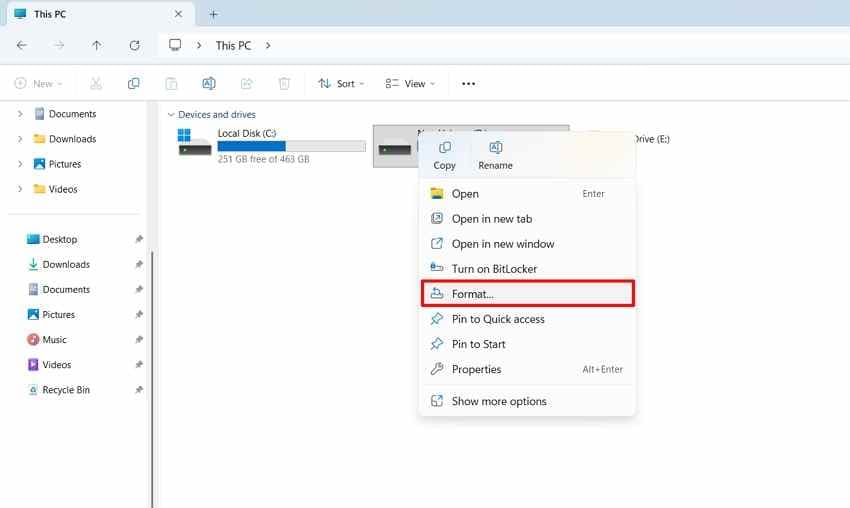
Task: Expand the Downloads tree node
Action: click(20, 139)
